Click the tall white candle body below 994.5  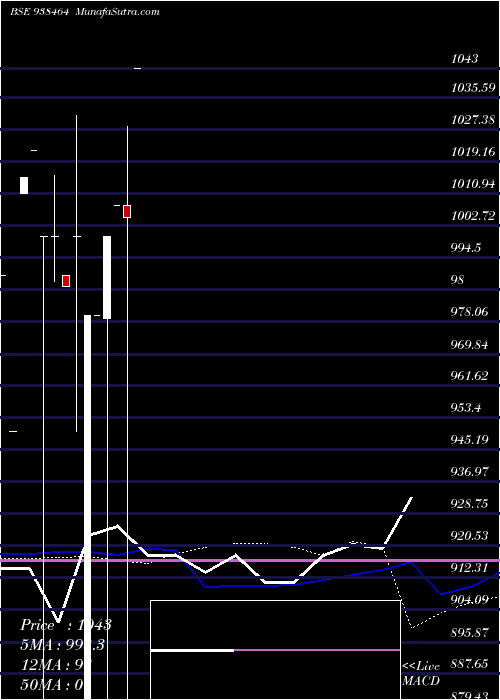pyautogui.click(x=107, y=277)
